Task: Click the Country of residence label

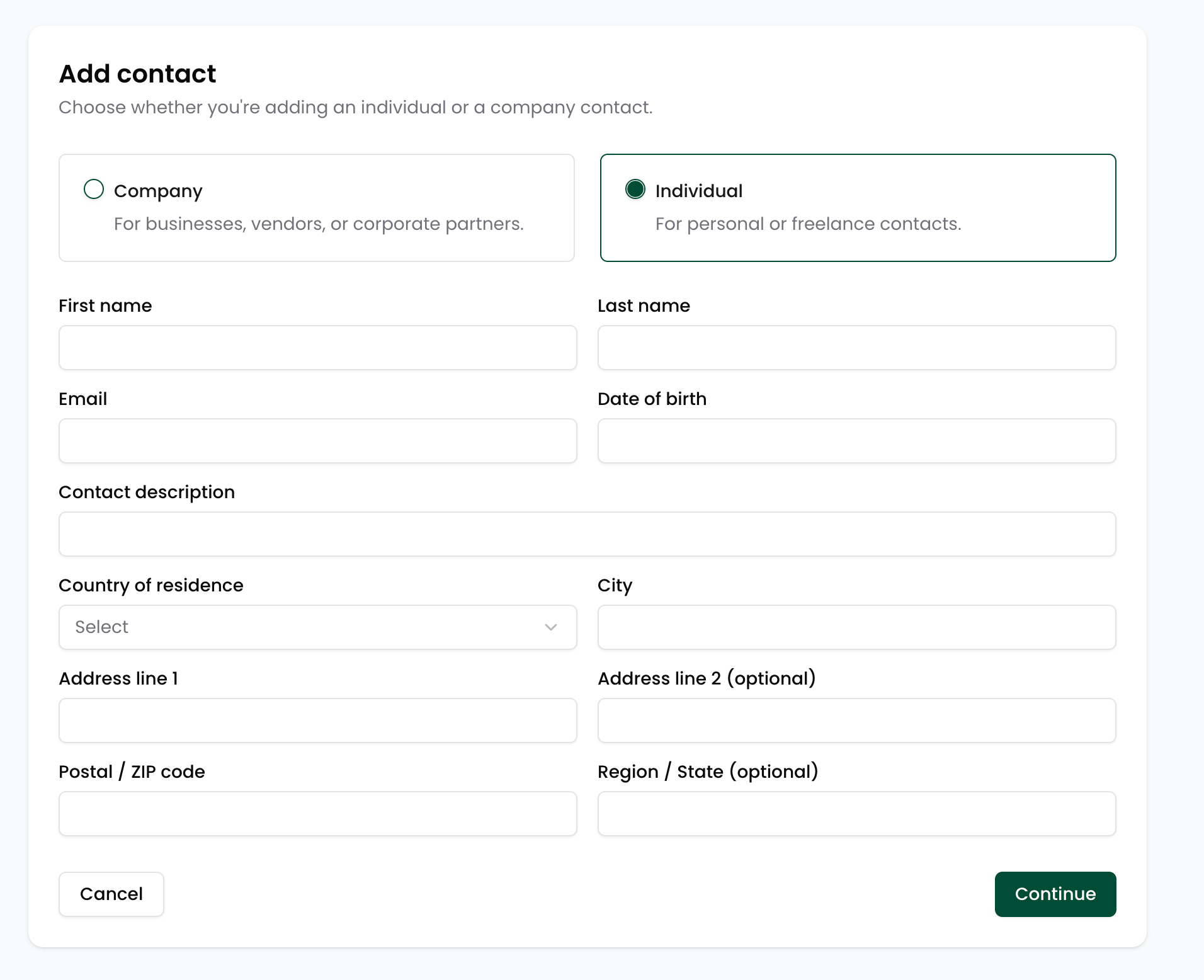Action: (150, 585)
